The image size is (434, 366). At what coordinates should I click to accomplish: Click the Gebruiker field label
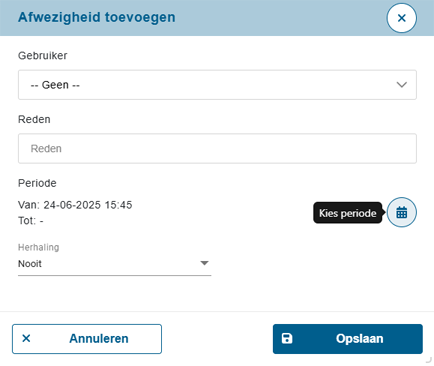click(x=43, y=55)
